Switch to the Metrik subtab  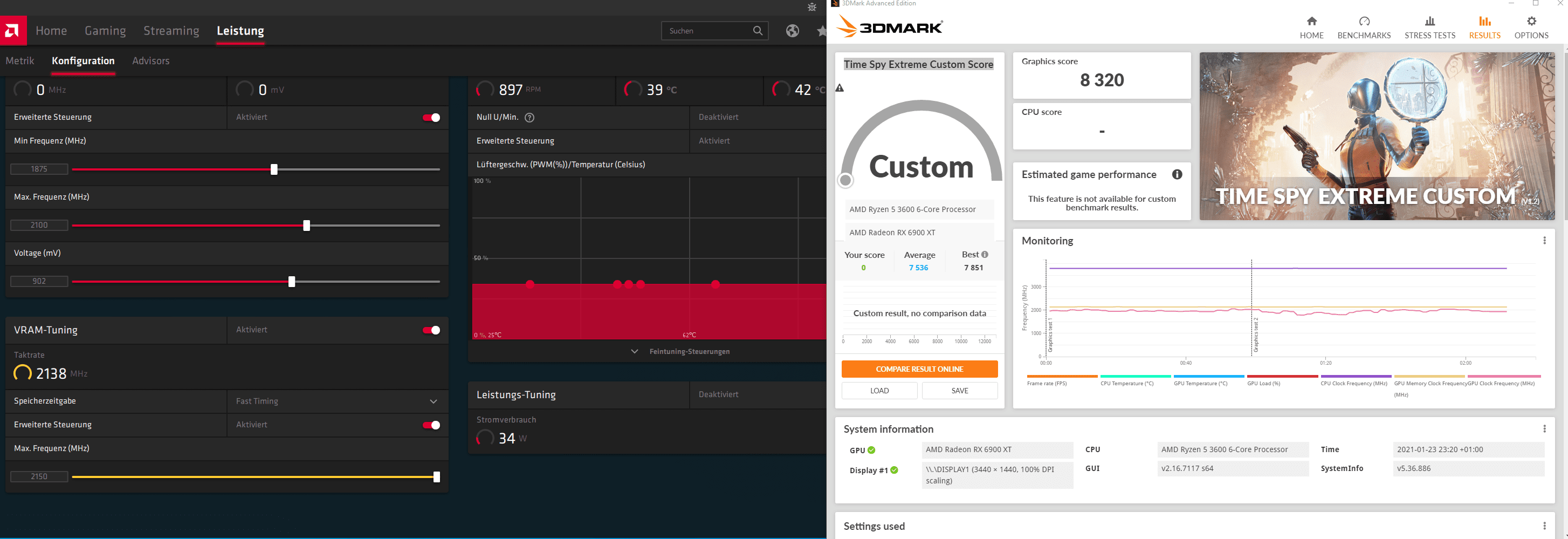(19, 61)
